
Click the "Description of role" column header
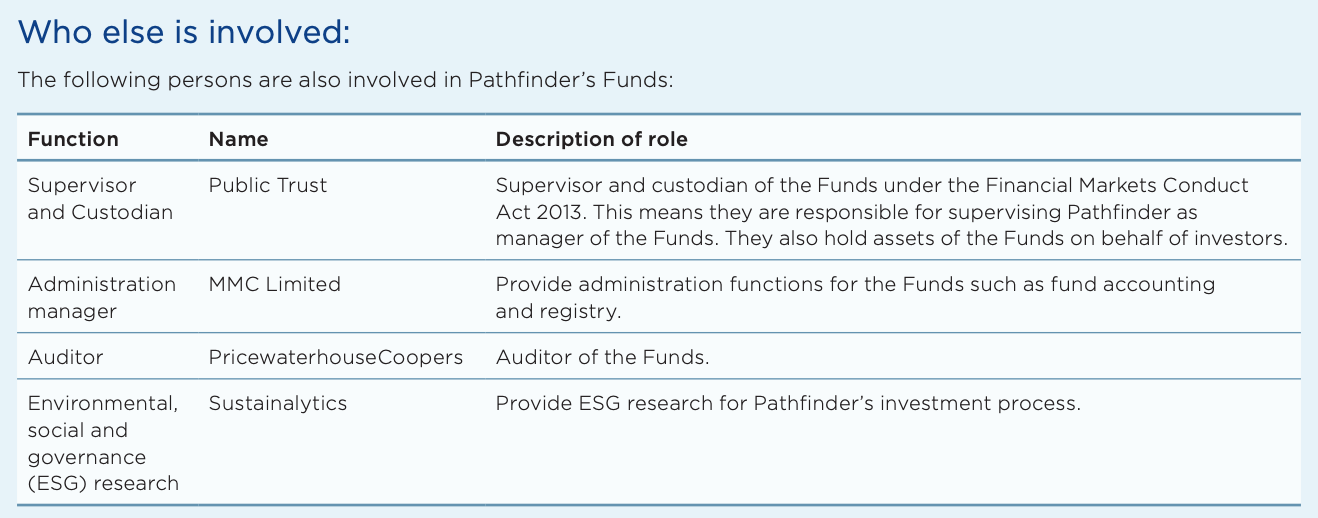coord(591,139)
